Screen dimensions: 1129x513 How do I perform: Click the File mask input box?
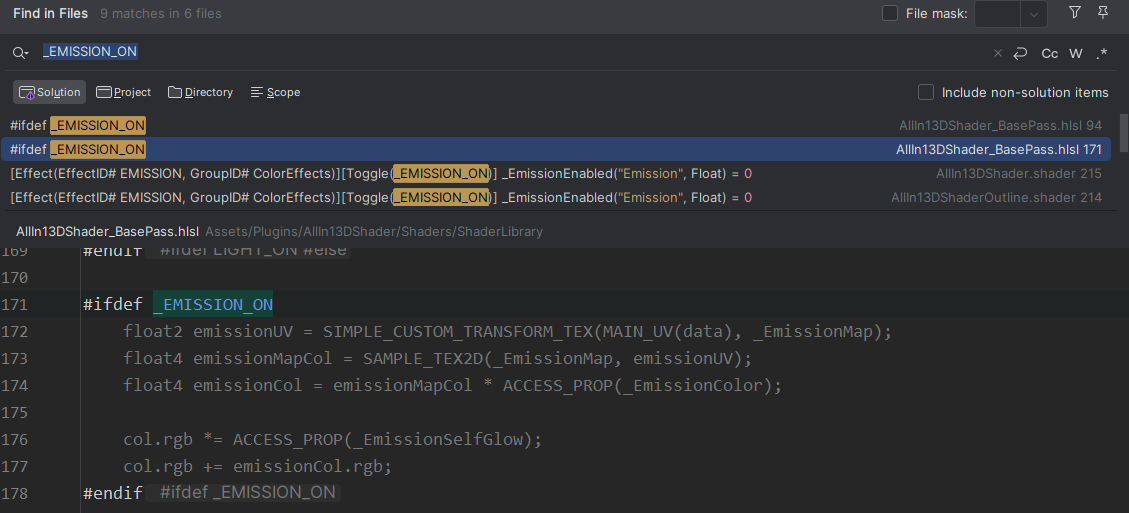point(997,14)
